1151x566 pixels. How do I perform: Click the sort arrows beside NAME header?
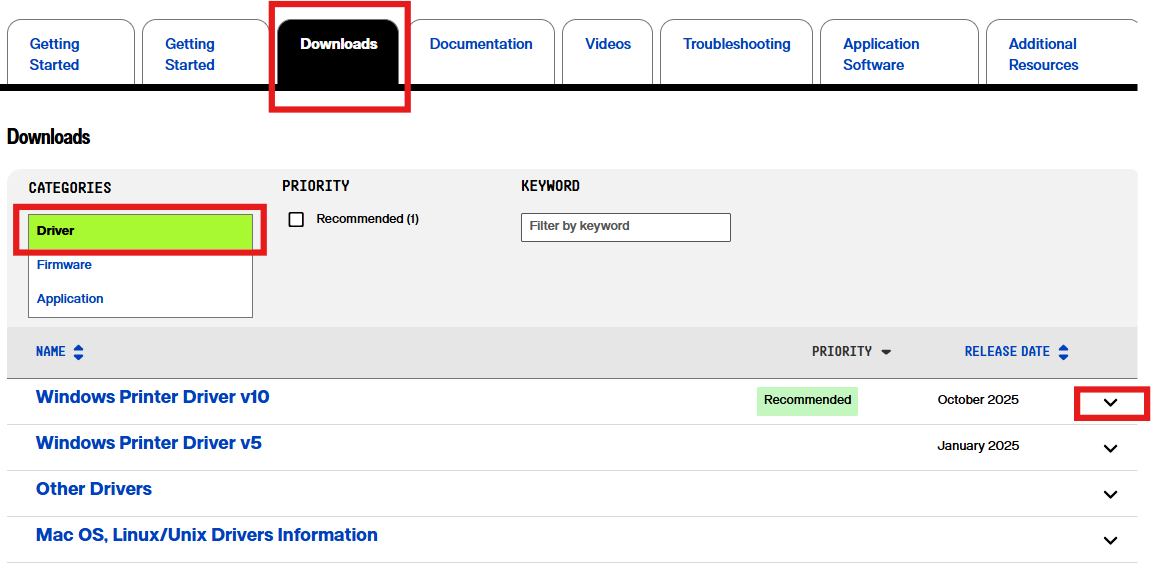[78, 352]
